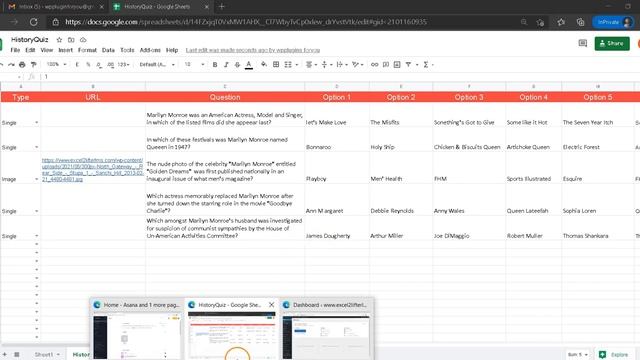Screen dimensions: 640x360
Task: Click the Borders icon
Action: [276, 64]
